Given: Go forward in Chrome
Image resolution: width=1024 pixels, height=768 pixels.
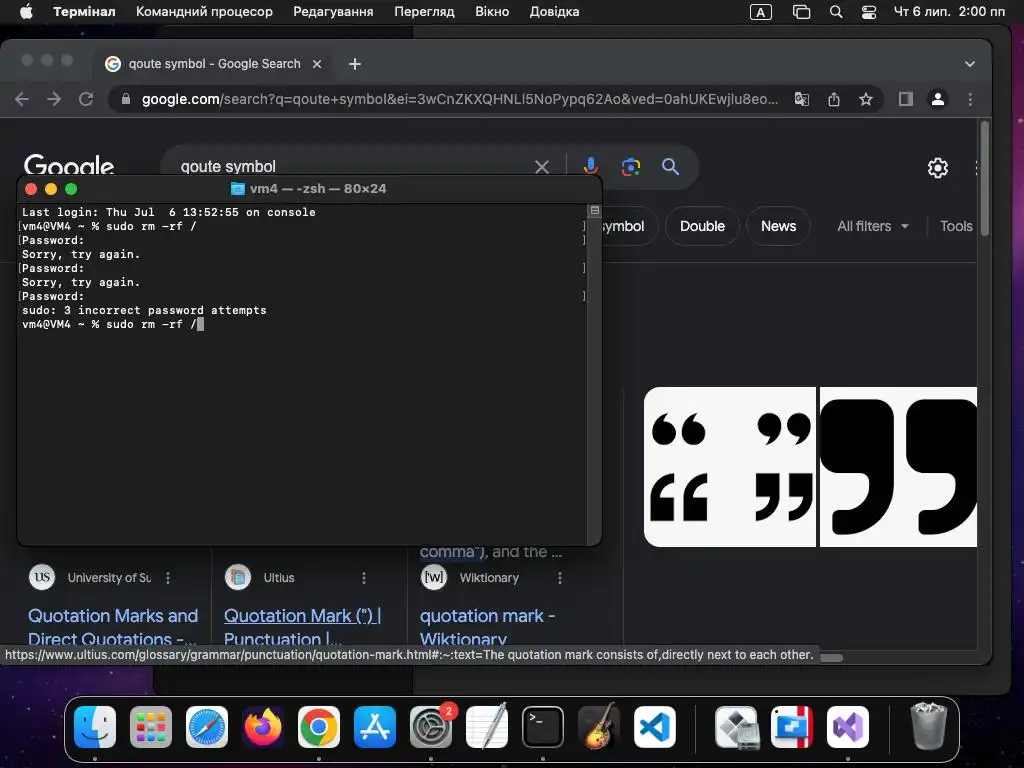Looking at the screenshot, I should [54, 99].
